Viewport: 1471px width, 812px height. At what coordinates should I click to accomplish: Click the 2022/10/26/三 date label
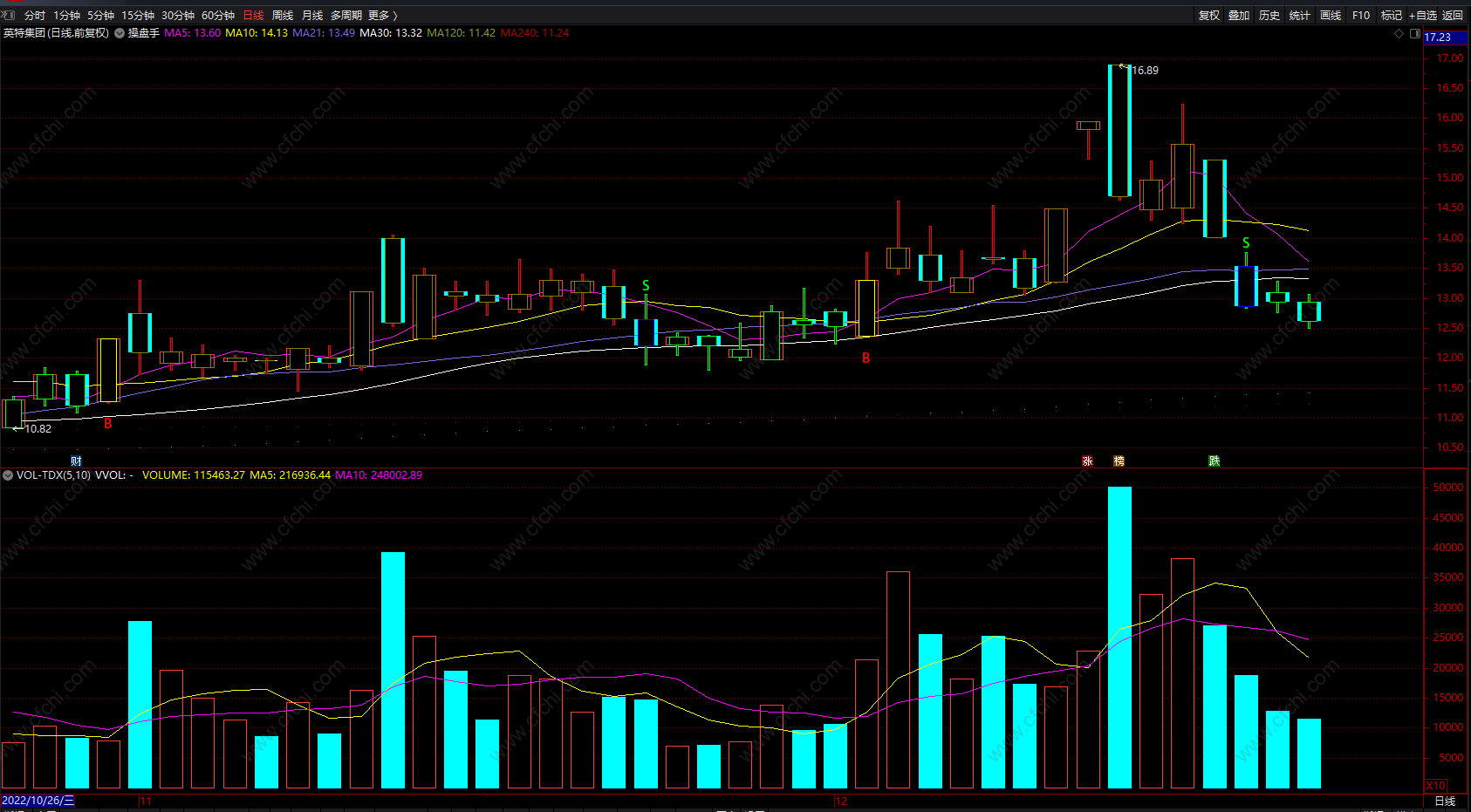(x=38, y=801)
